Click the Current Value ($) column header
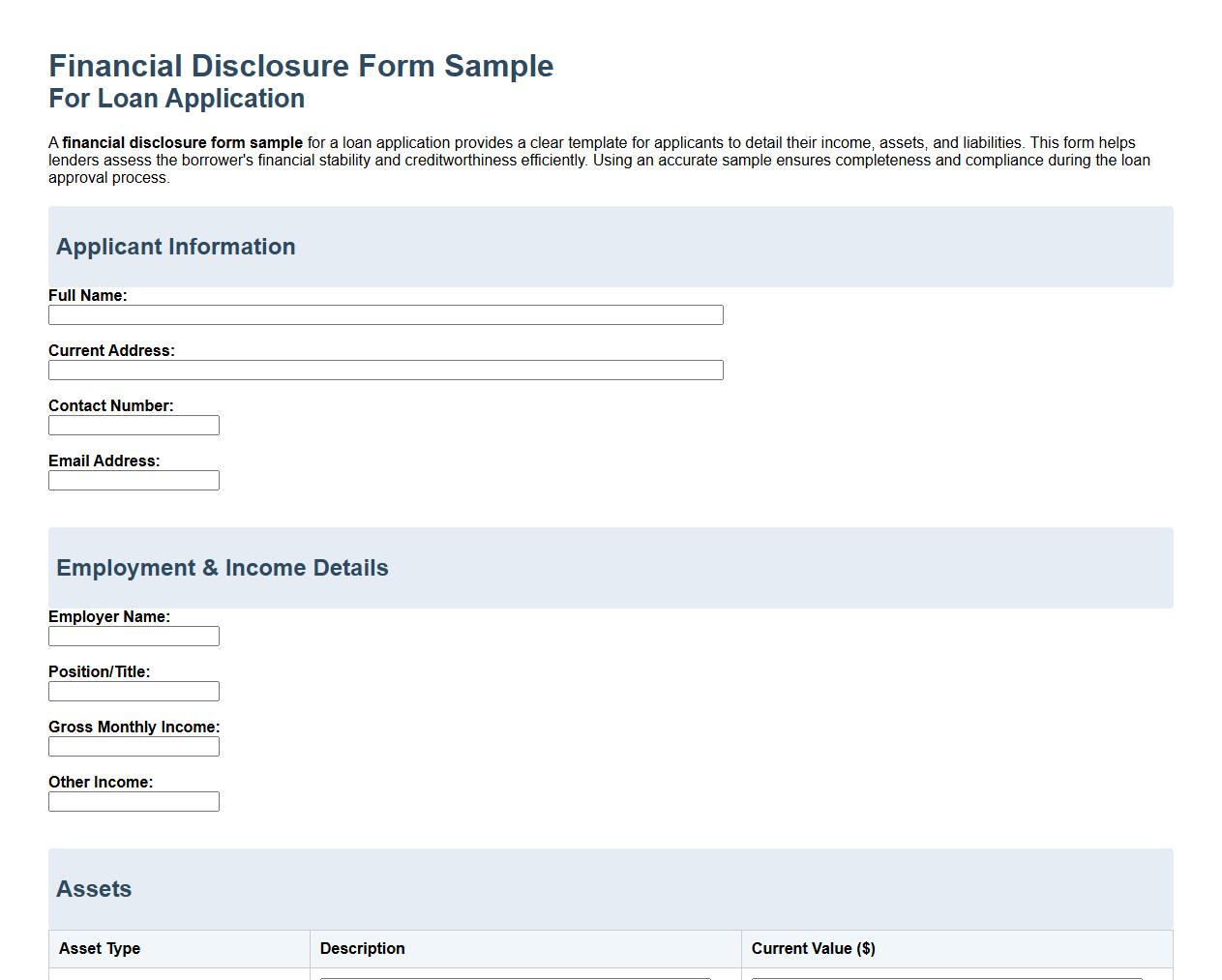 (814, 949)
